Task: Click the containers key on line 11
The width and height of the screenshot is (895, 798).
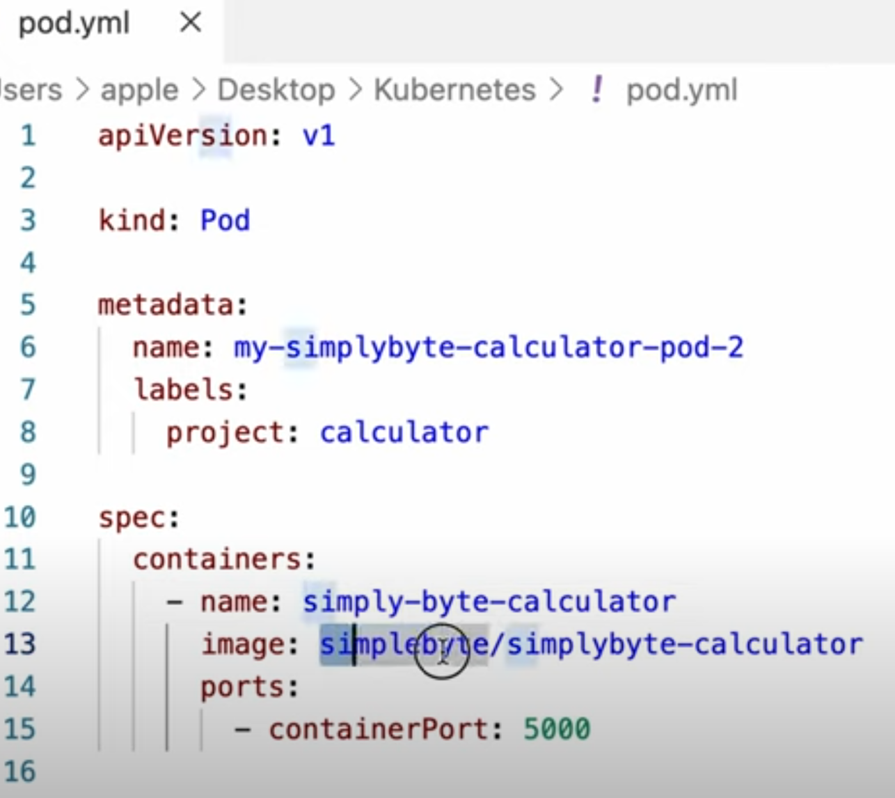Action: click(x=218, y=559)
